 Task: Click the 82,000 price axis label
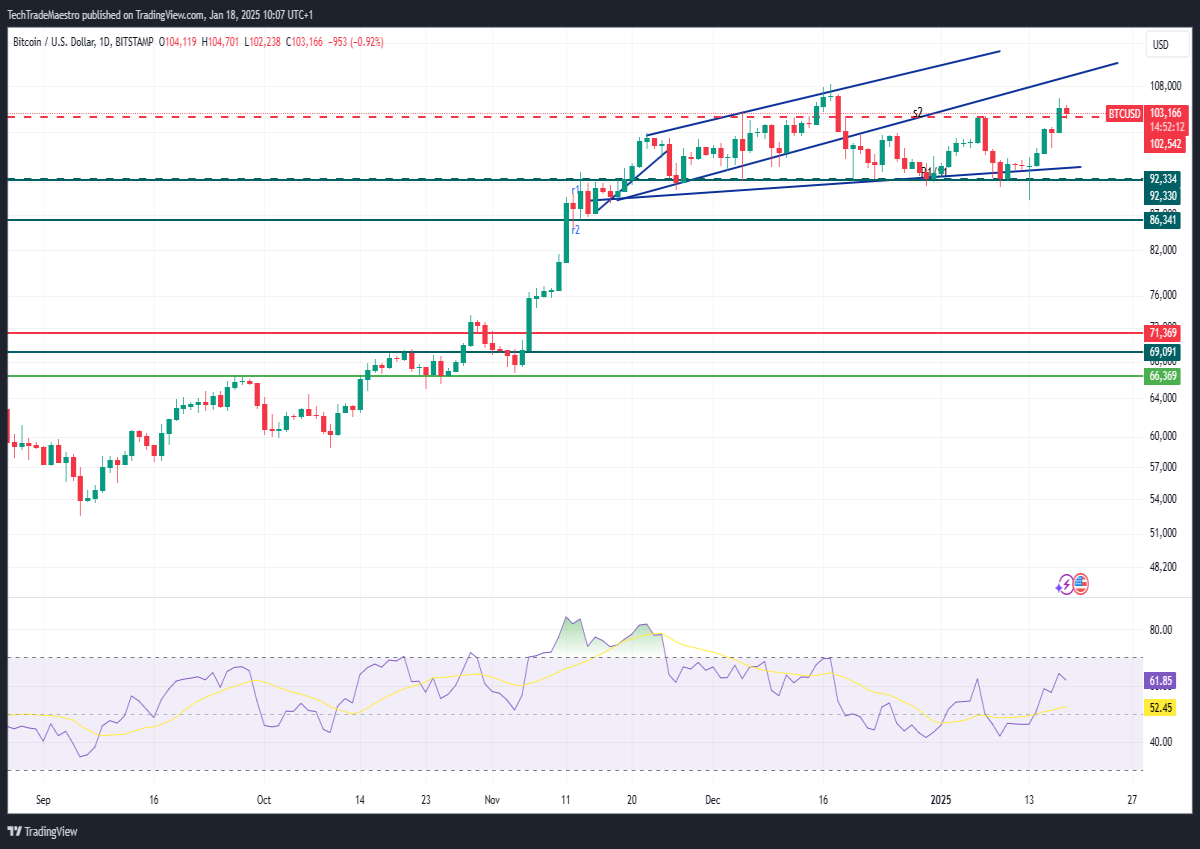click(x=1163, y=249)
